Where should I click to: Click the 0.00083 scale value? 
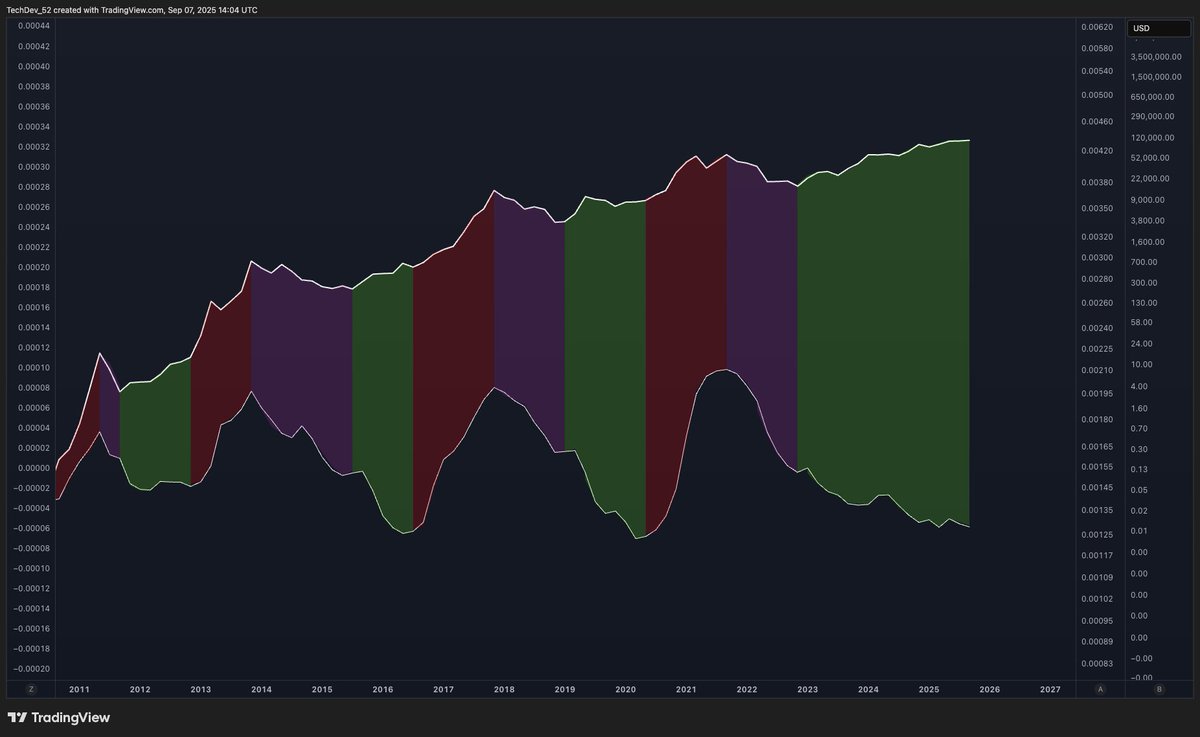(1097, 664)
